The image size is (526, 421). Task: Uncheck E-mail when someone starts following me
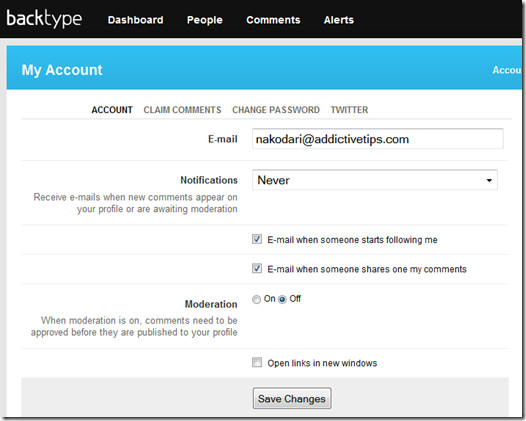257,240
